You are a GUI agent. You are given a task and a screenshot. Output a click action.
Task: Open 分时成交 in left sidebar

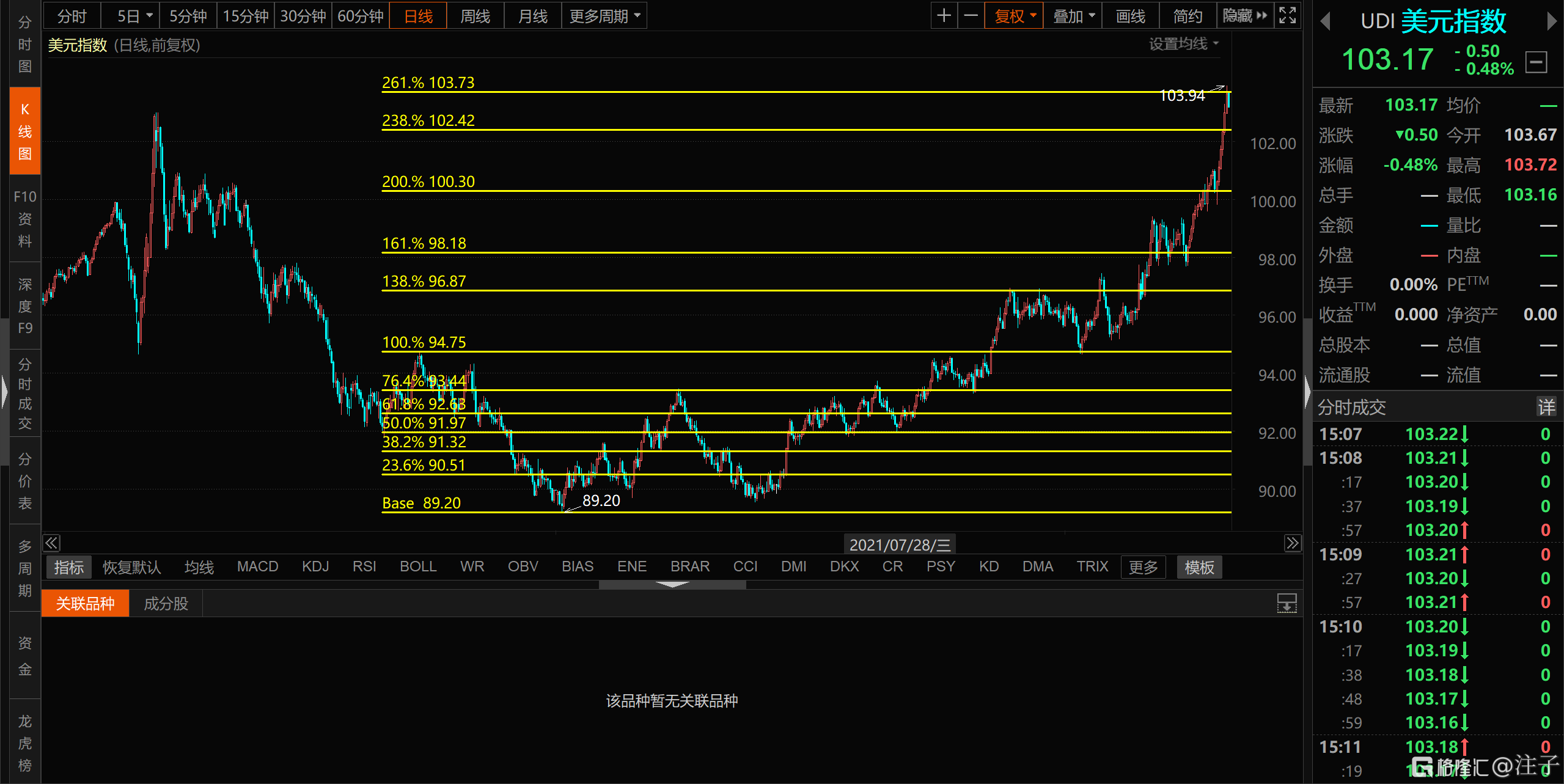[24, 394]
